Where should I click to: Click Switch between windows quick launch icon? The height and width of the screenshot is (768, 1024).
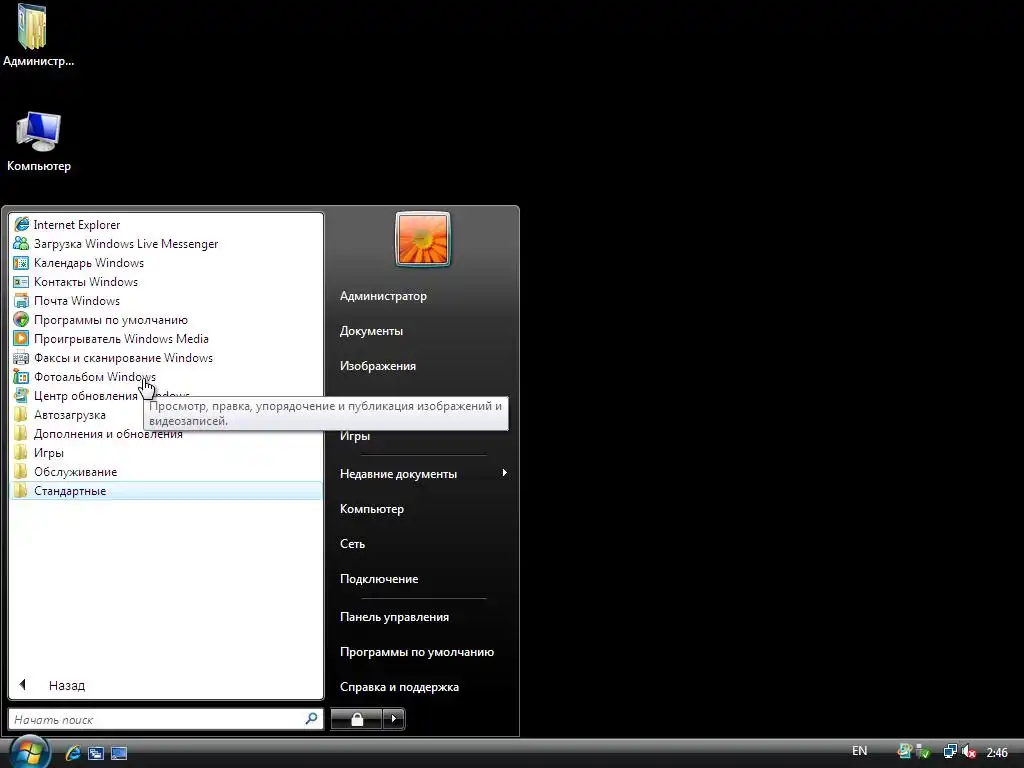click(x=96, y=753)
